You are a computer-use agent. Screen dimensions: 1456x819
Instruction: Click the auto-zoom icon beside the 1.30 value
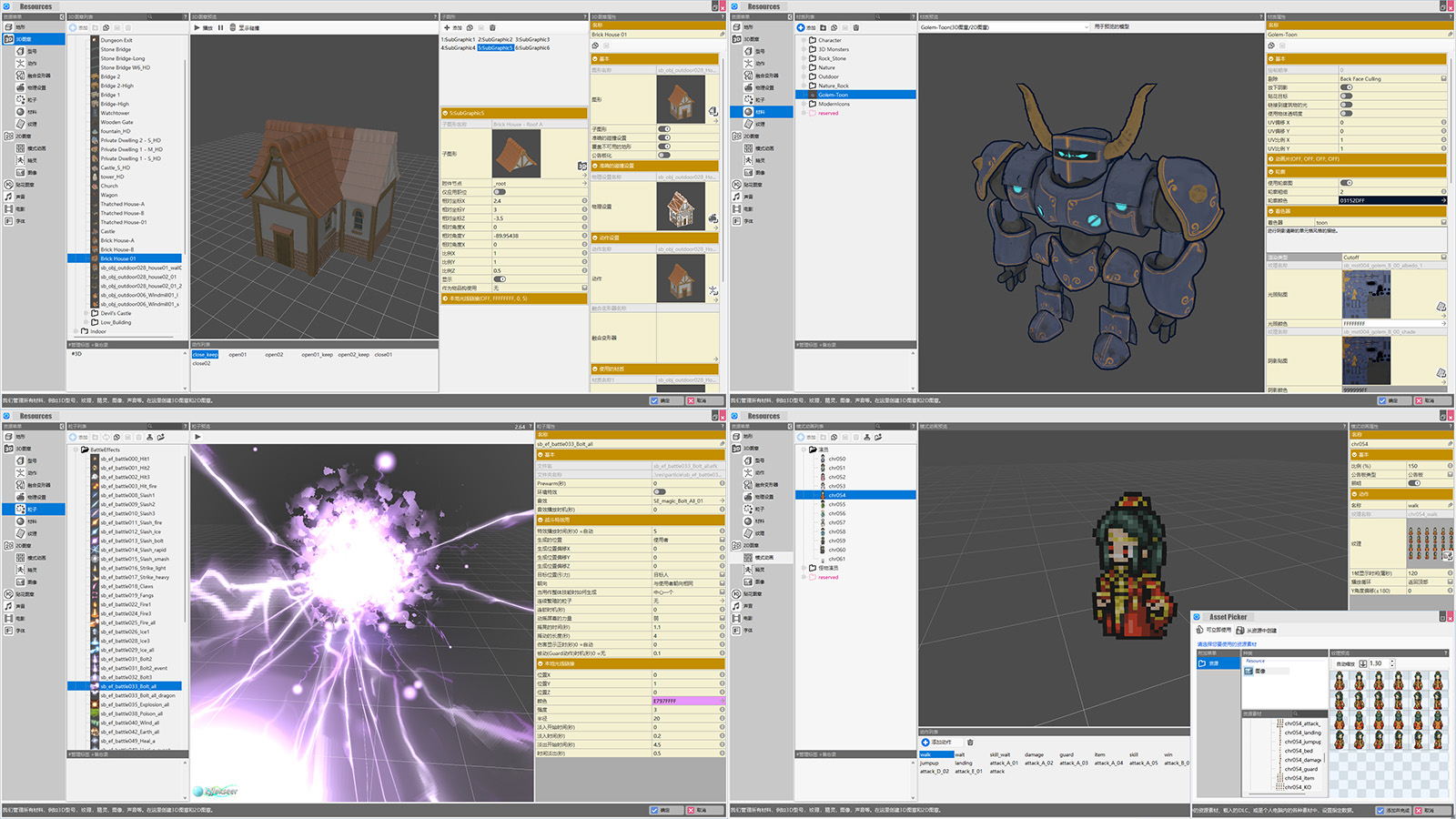[x=1362, y=663]
